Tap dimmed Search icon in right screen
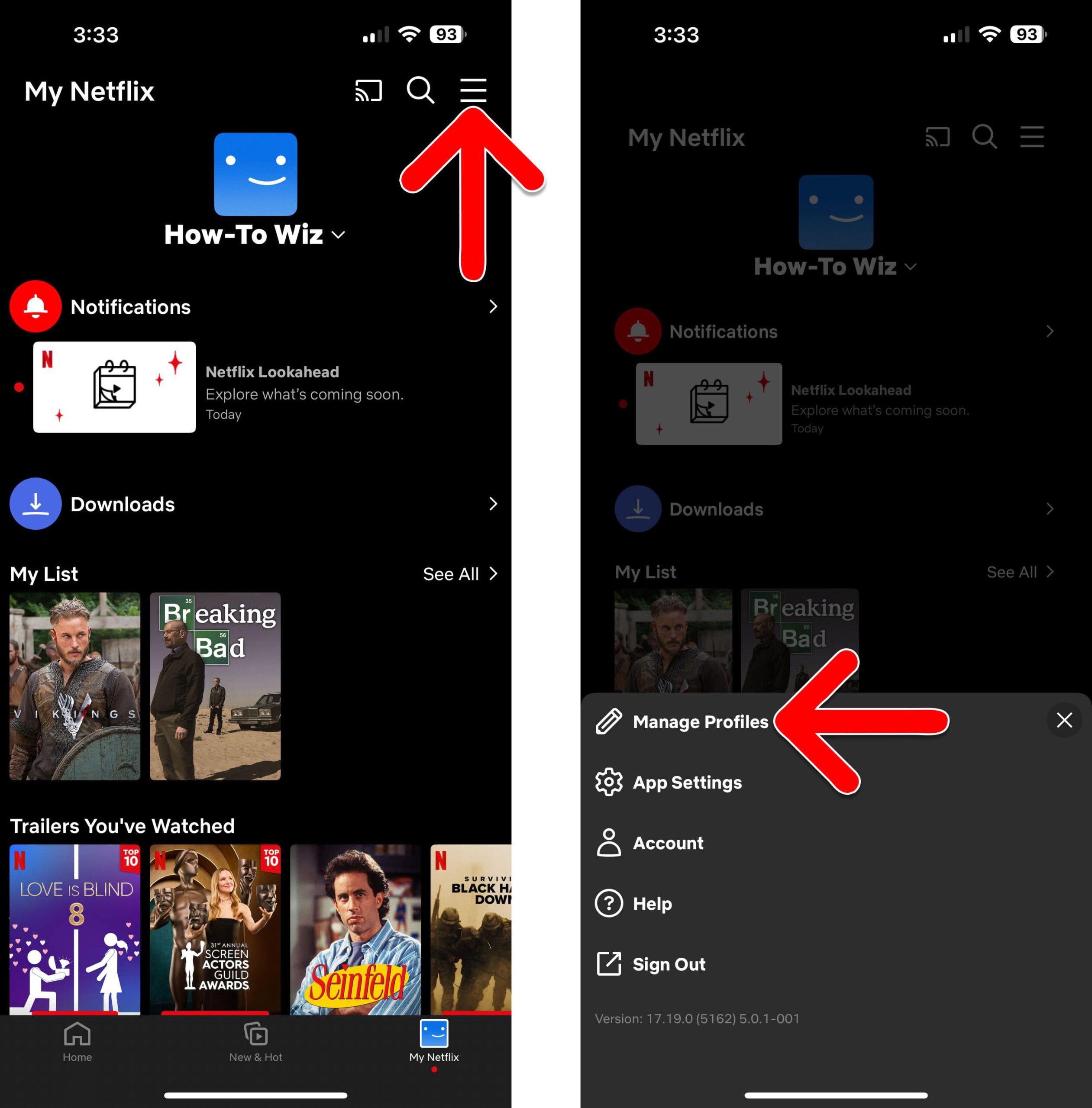Screen dimensions: 1092x1108 (x=985, y=136)
